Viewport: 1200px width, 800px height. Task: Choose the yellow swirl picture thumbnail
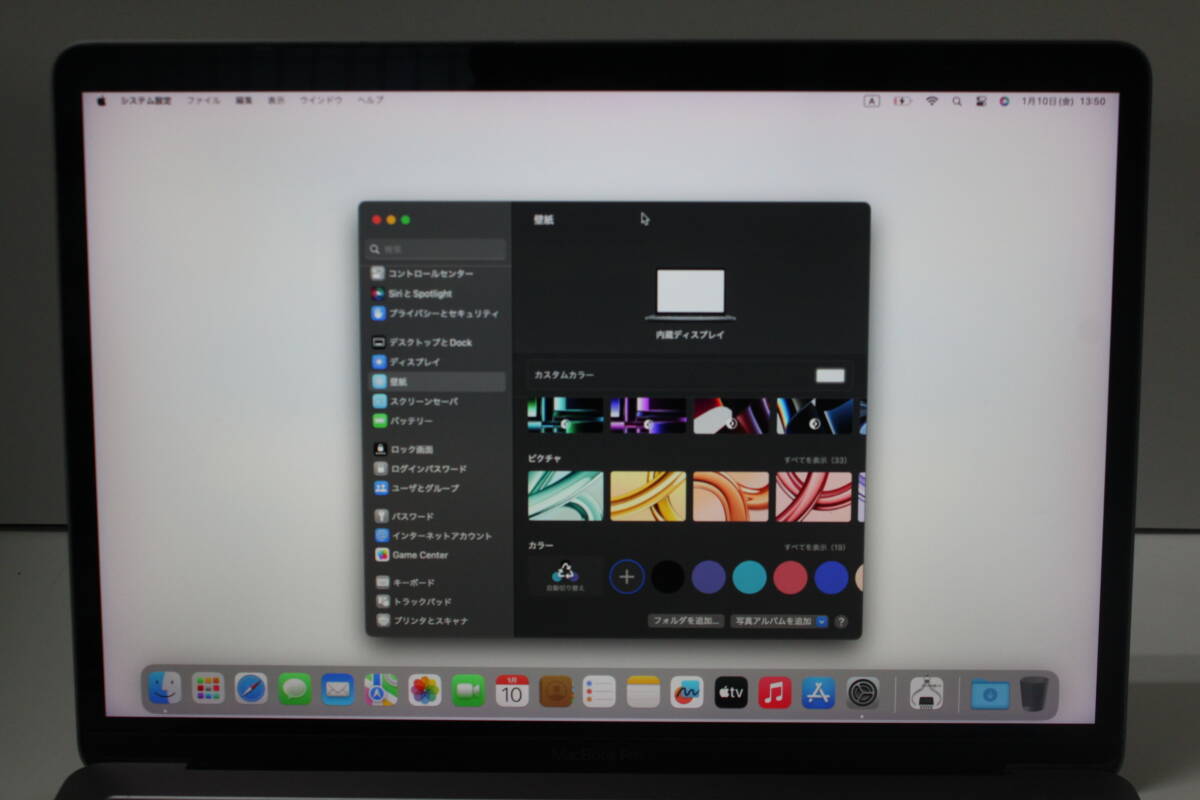pyautogui.click(x=648, y=496)
